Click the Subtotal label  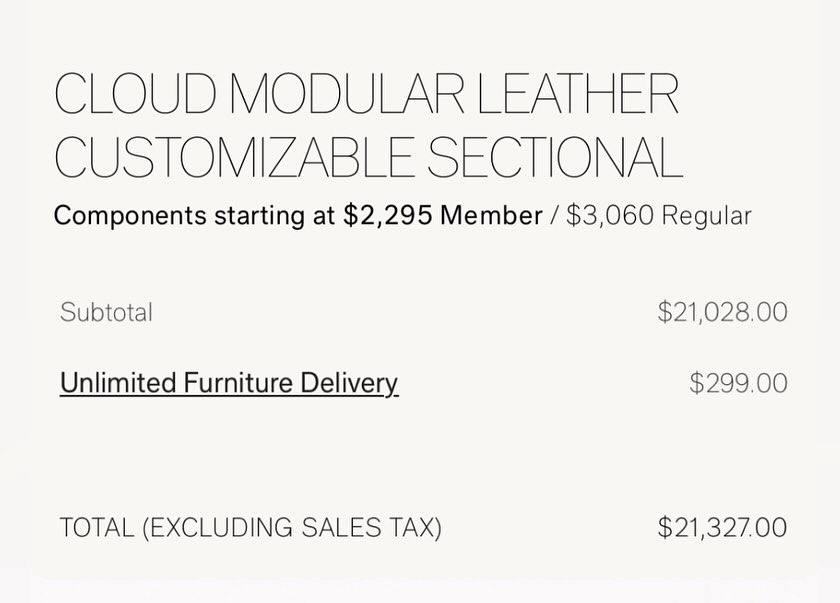click(x=106, y=312)
